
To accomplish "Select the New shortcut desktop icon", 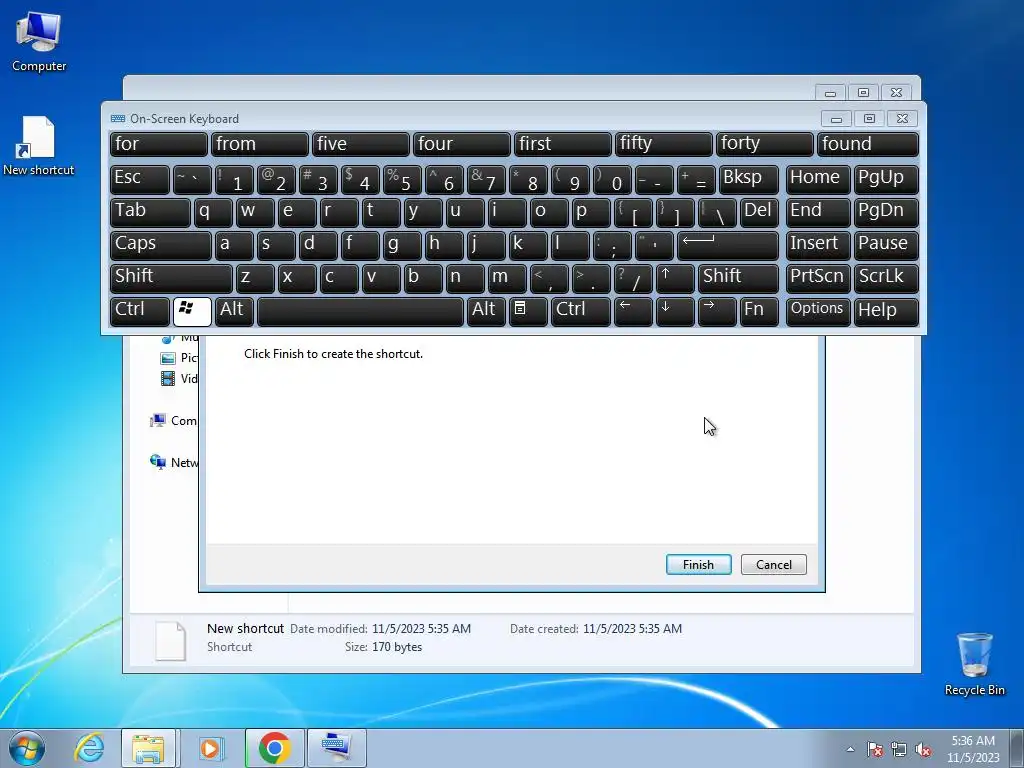I will [39, 146].
